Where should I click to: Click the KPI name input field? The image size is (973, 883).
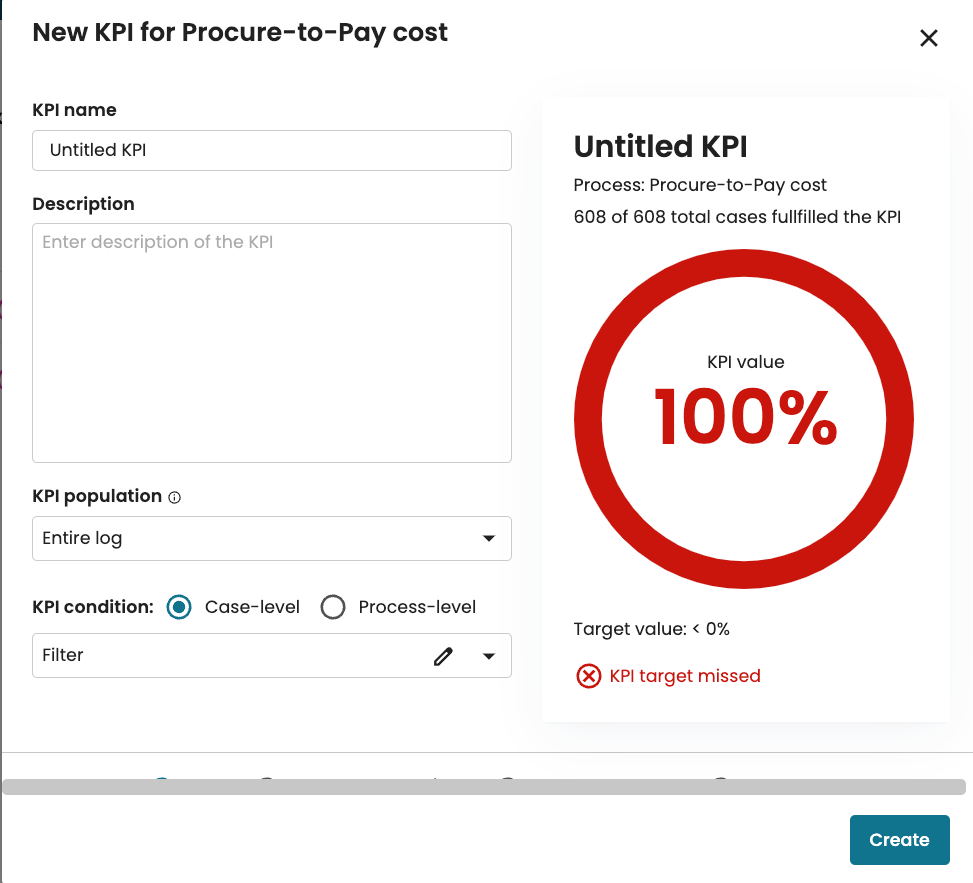(271, 150)
